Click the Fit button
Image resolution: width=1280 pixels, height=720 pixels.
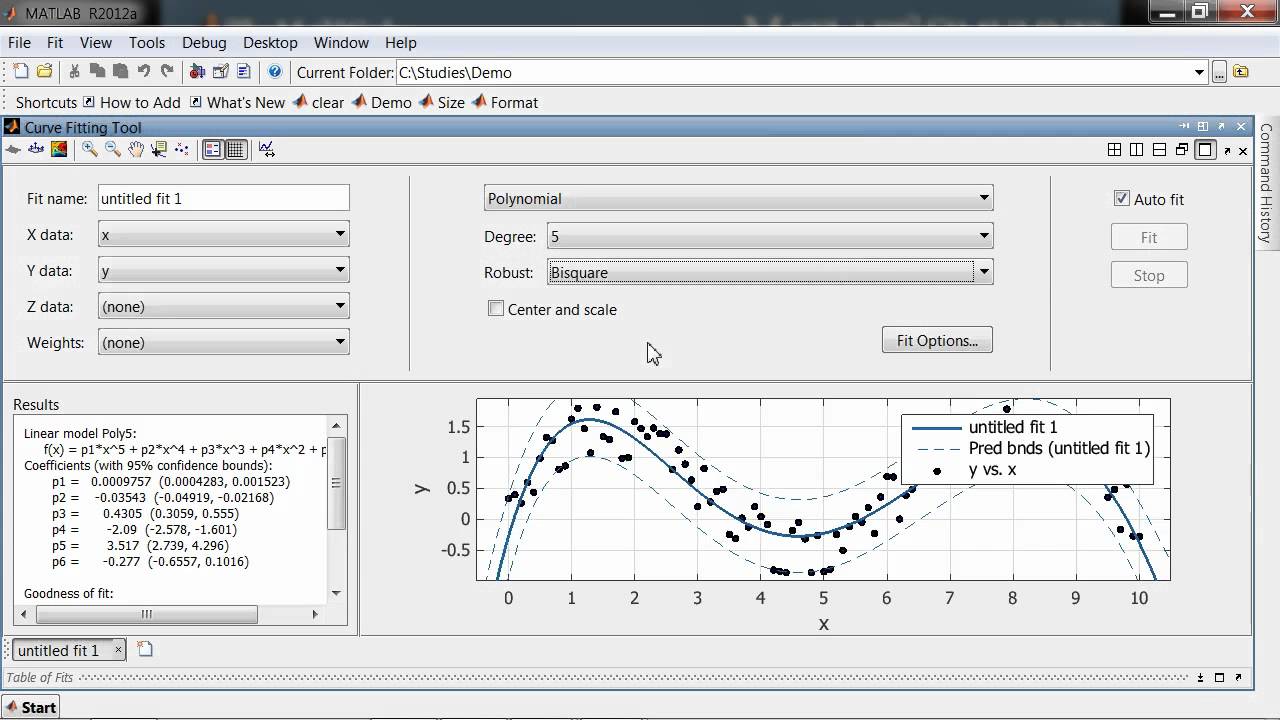[1149, 237]
